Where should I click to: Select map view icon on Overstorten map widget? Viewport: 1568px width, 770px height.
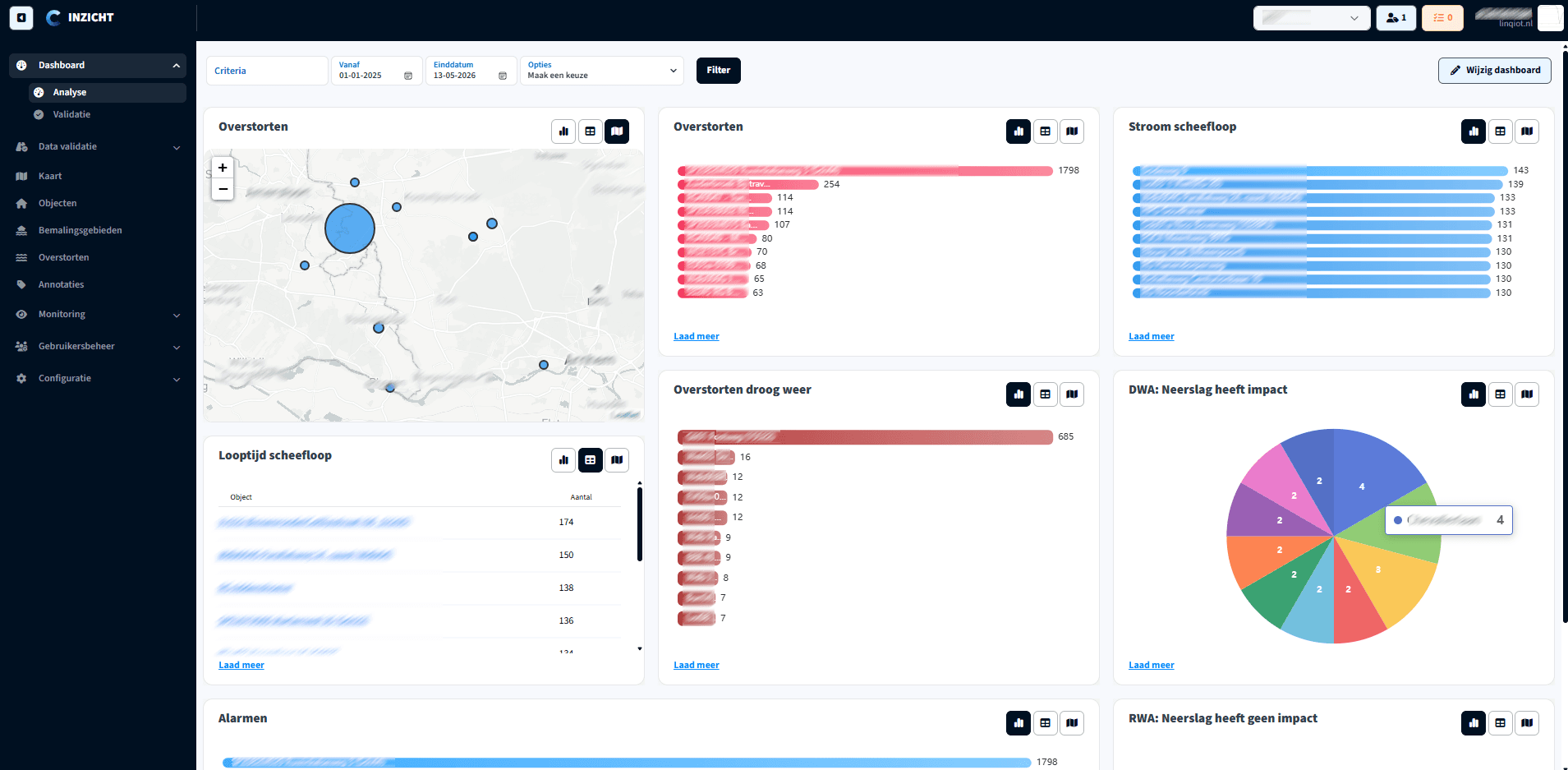[x=617, y=131]
